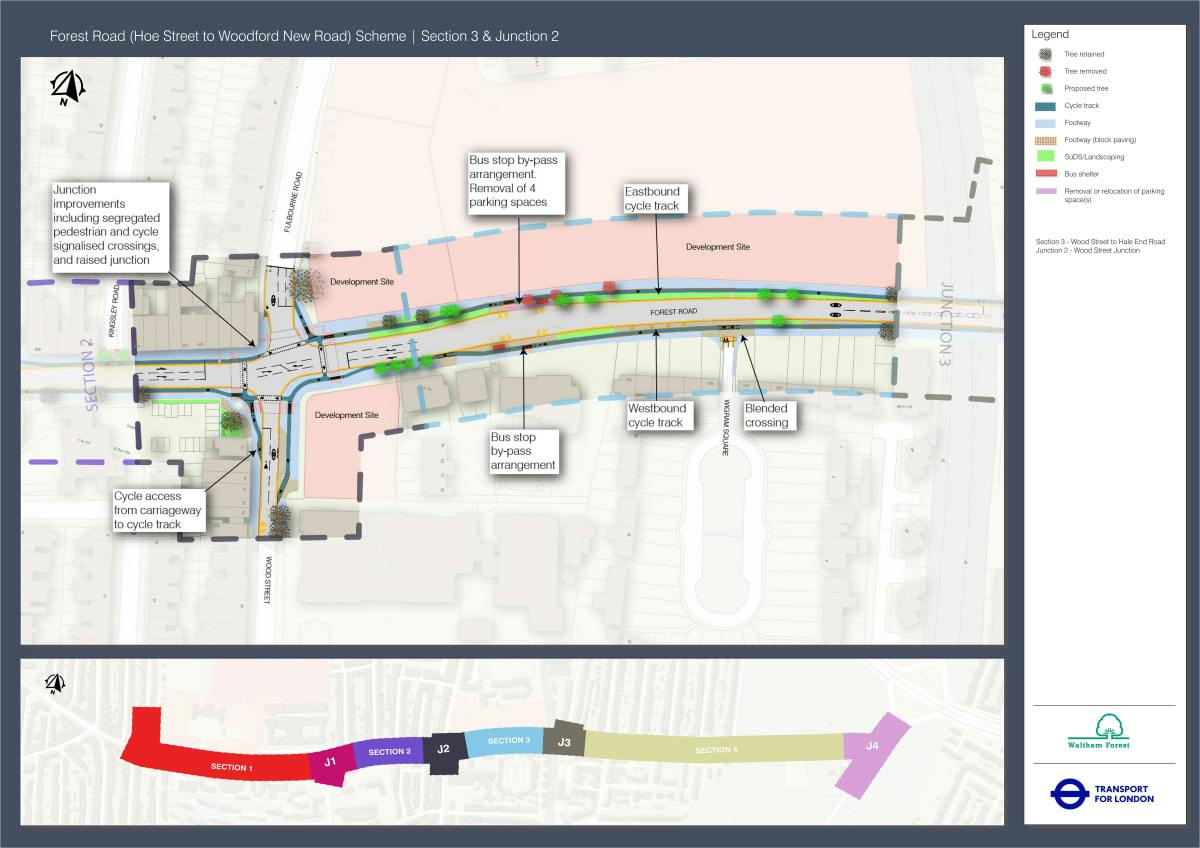
Task: Click the 'Legend' heading
Action: [x=1050, y=34]
